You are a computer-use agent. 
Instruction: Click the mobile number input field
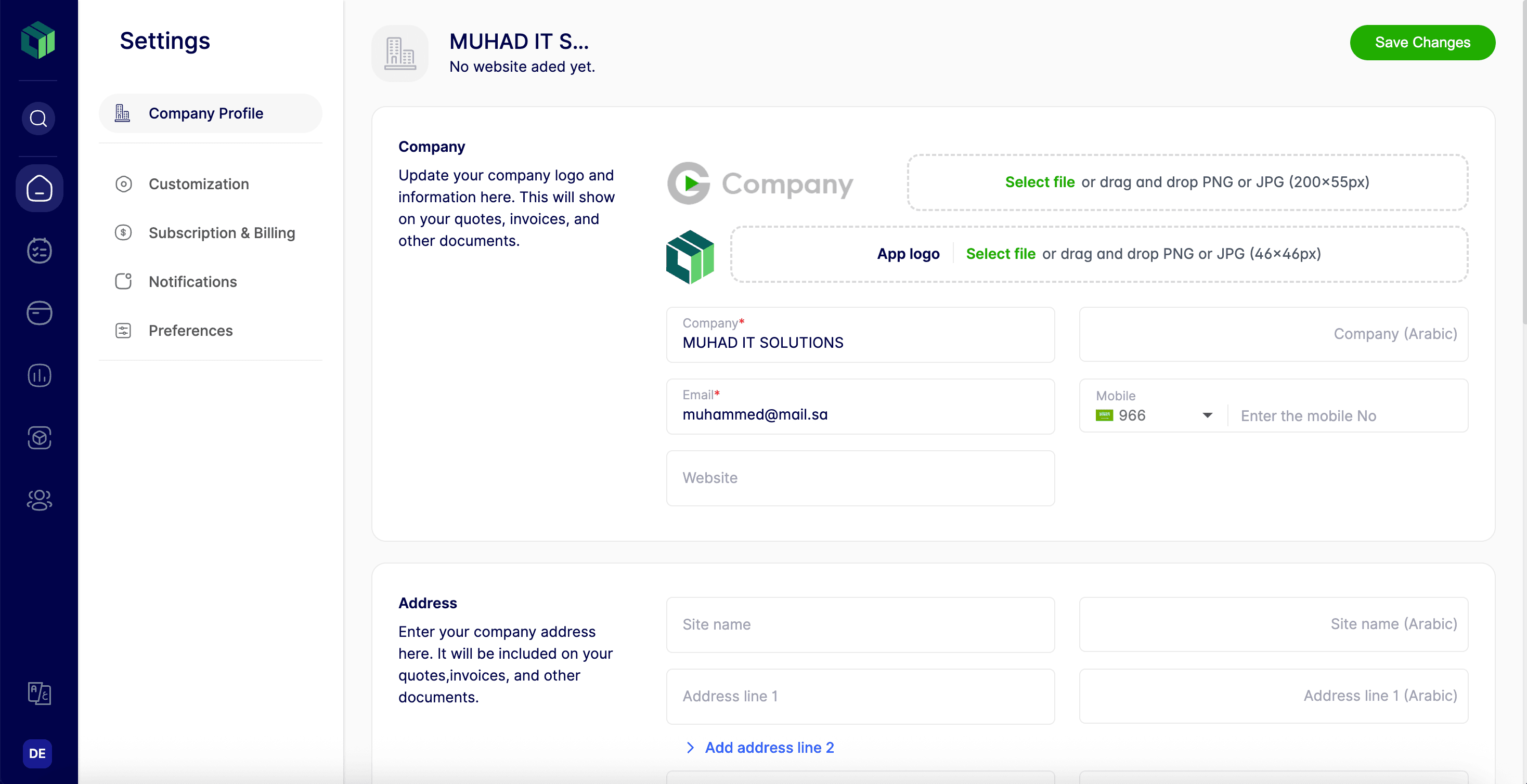(1348, 416)
